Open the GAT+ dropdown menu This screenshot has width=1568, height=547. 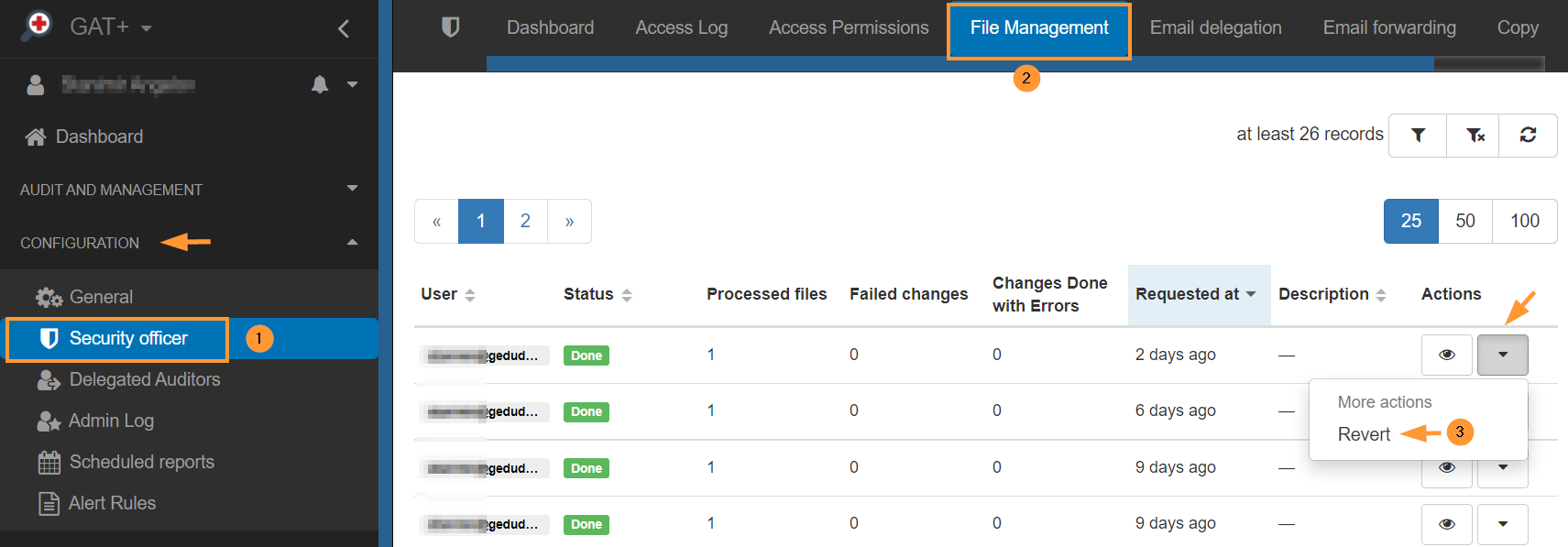(x=110, y=27)
